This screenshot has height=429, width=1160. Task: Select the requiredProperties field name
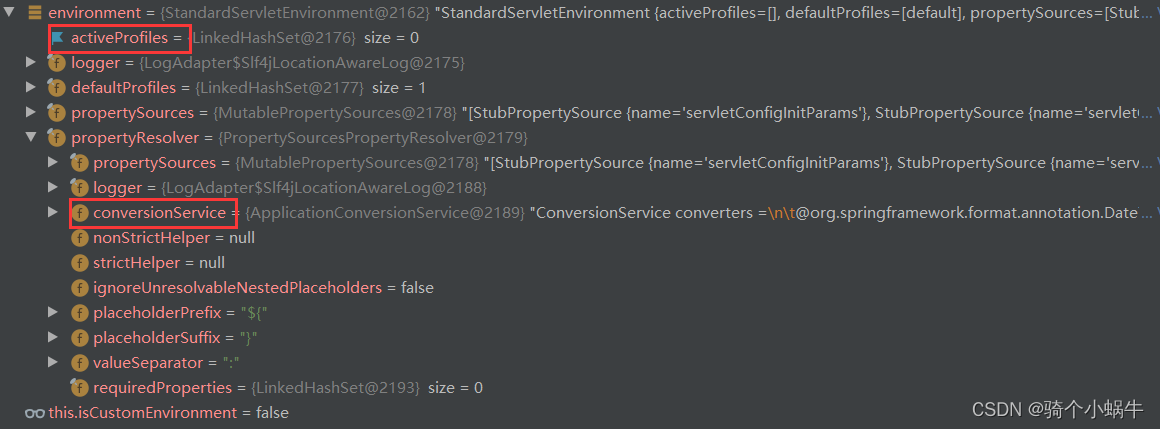click(163, 388)
